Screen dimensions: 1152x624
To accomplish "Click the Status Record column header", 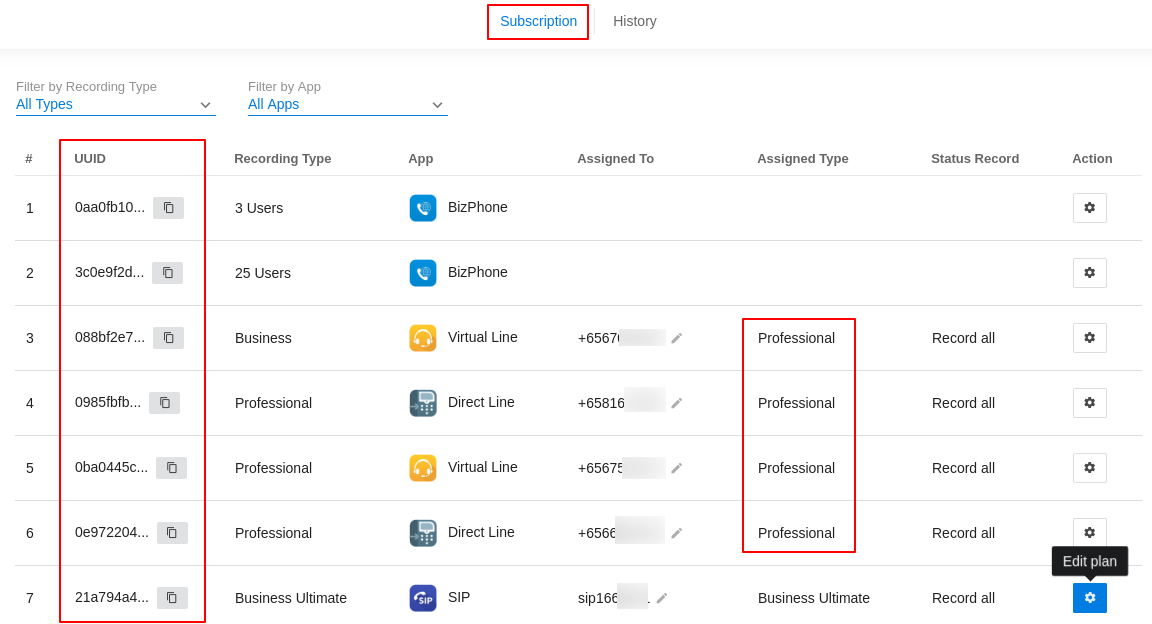I will pos(975,159).
